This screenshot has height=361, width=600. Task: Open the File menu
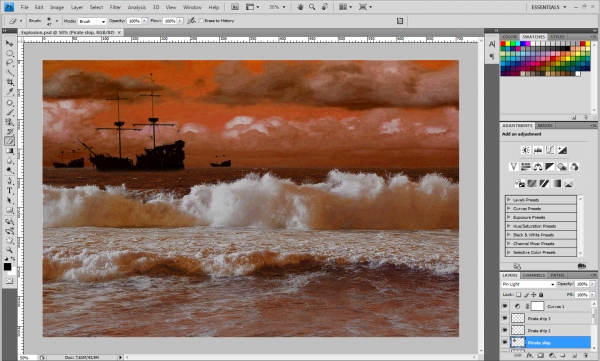24,7
